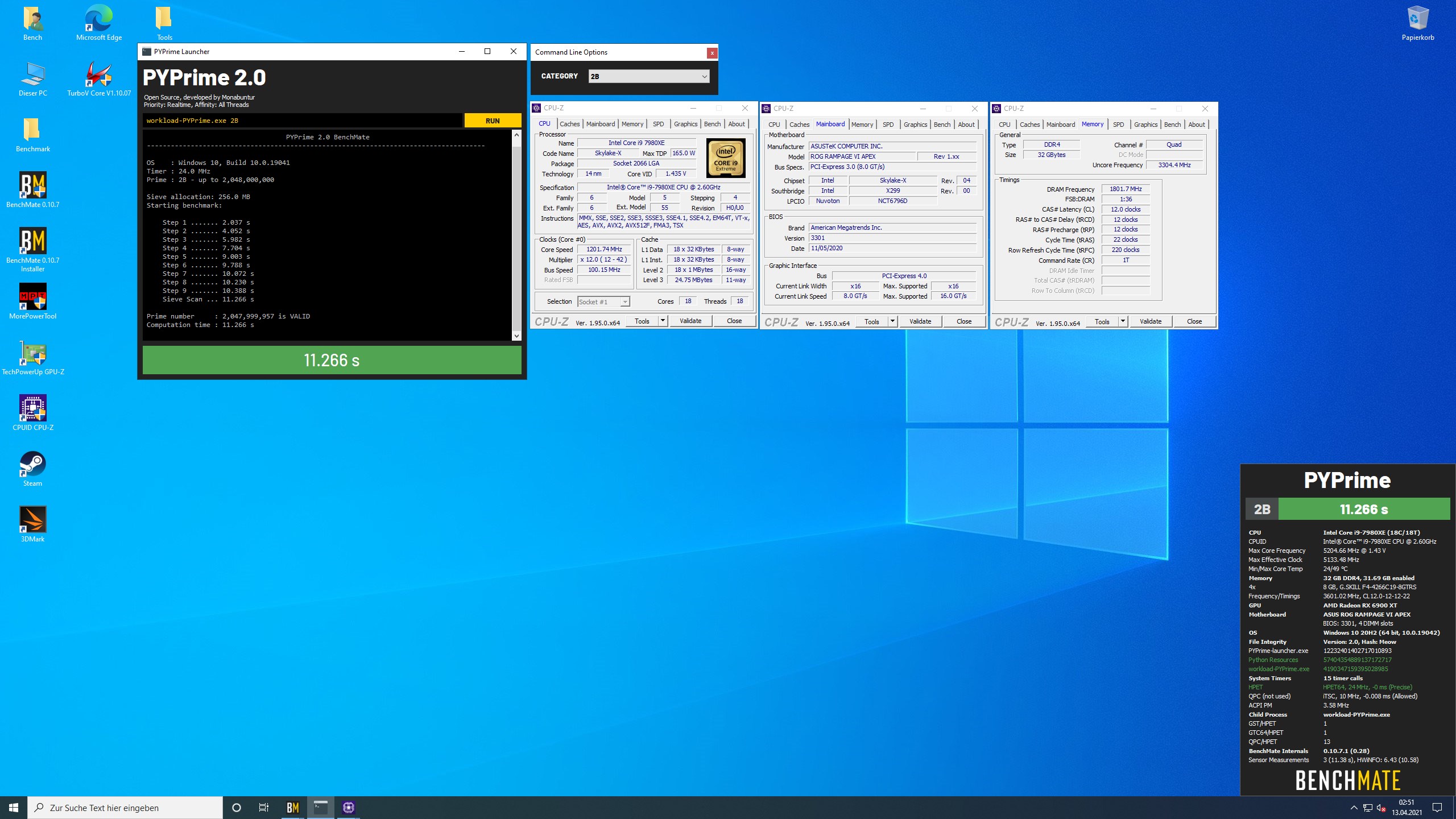Open the CATEGORY dropdown showing 2B
The height and width of the screenshot is (819, 1456).
coord(649,76)
